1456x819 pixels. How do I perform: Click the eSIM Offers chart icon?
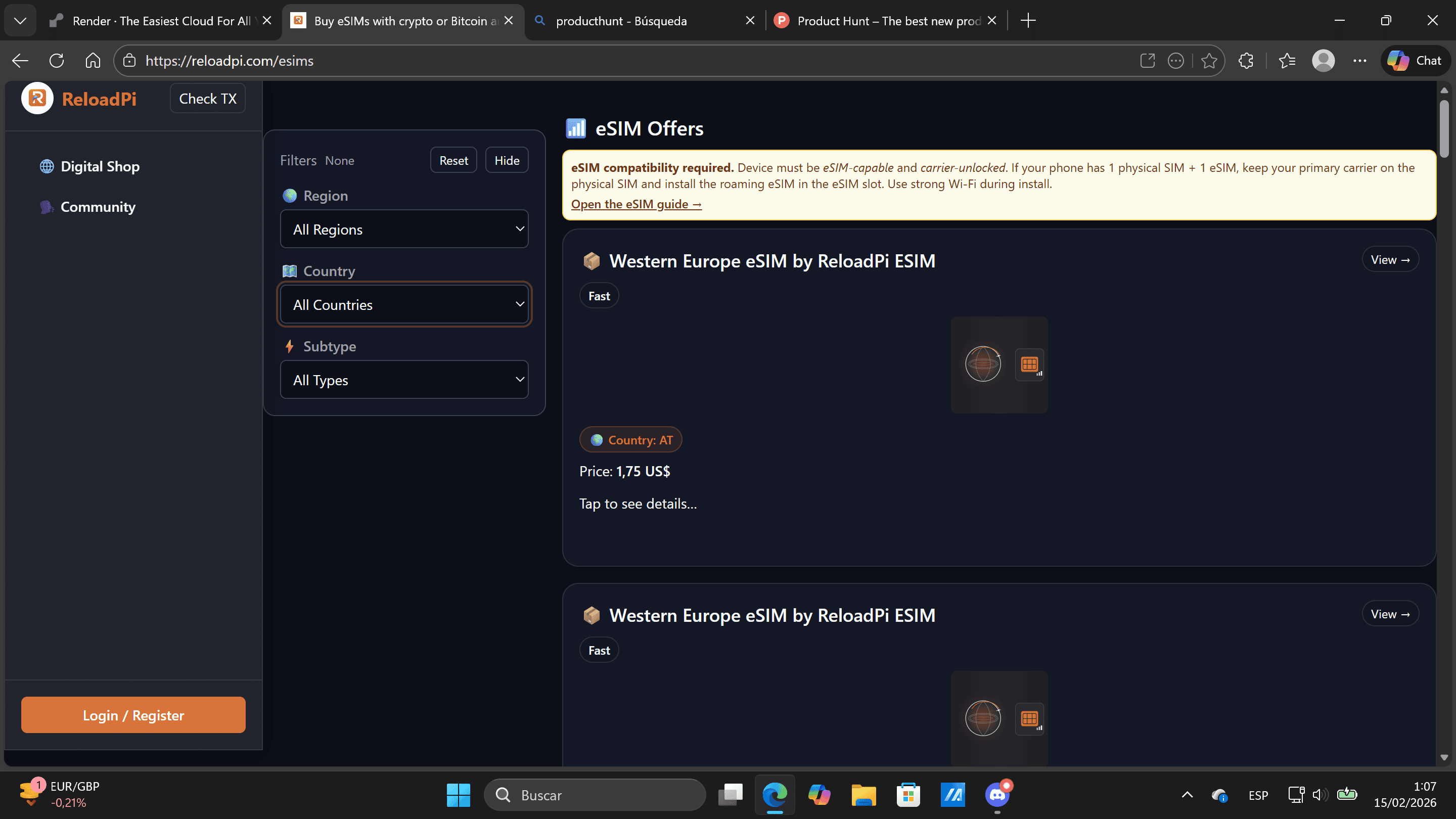[x=575, y=128]
